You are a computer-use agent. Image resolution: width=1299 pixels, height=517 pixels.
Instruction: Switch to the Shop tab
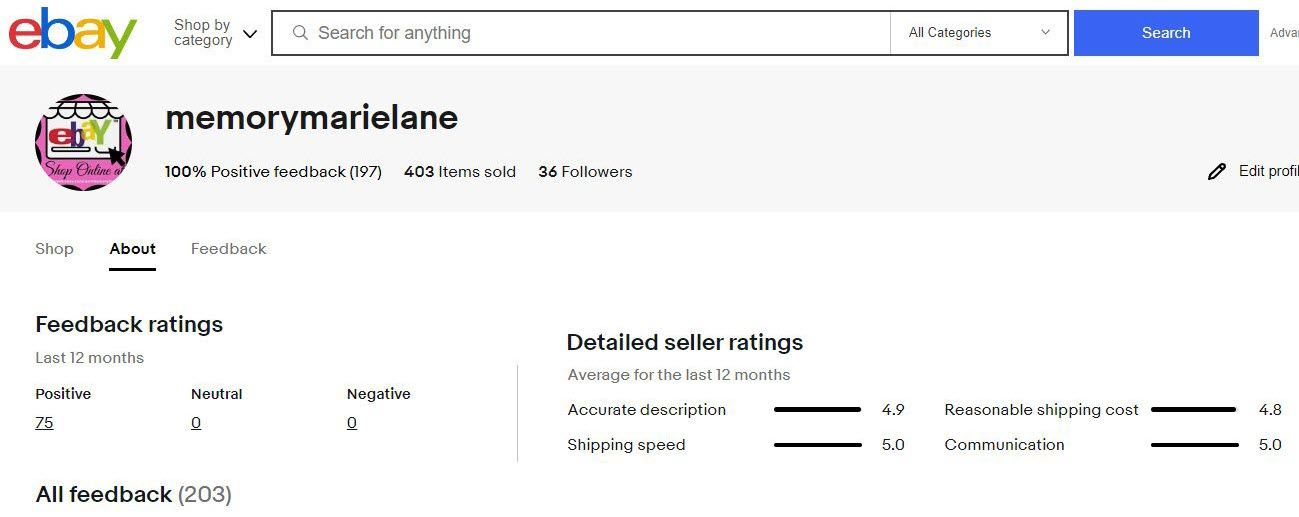coord(54,249)
